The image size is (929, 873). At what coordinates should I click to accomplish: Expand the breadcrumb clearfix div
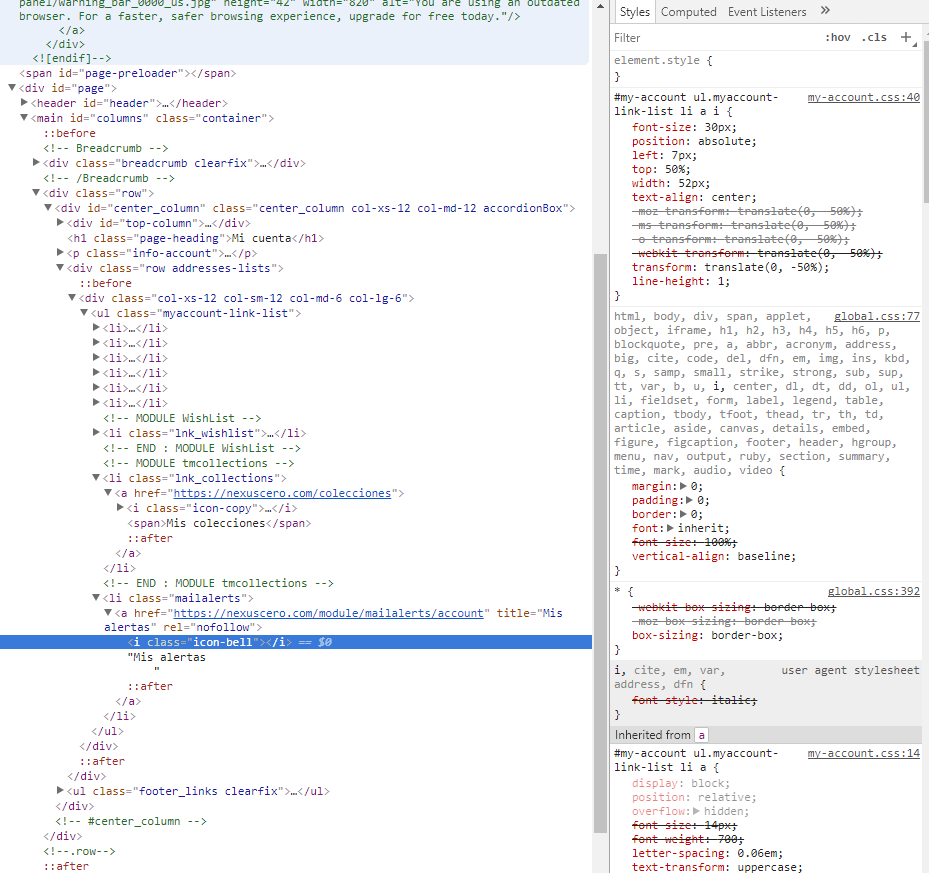pyautogui.click(x=36, y=162)
